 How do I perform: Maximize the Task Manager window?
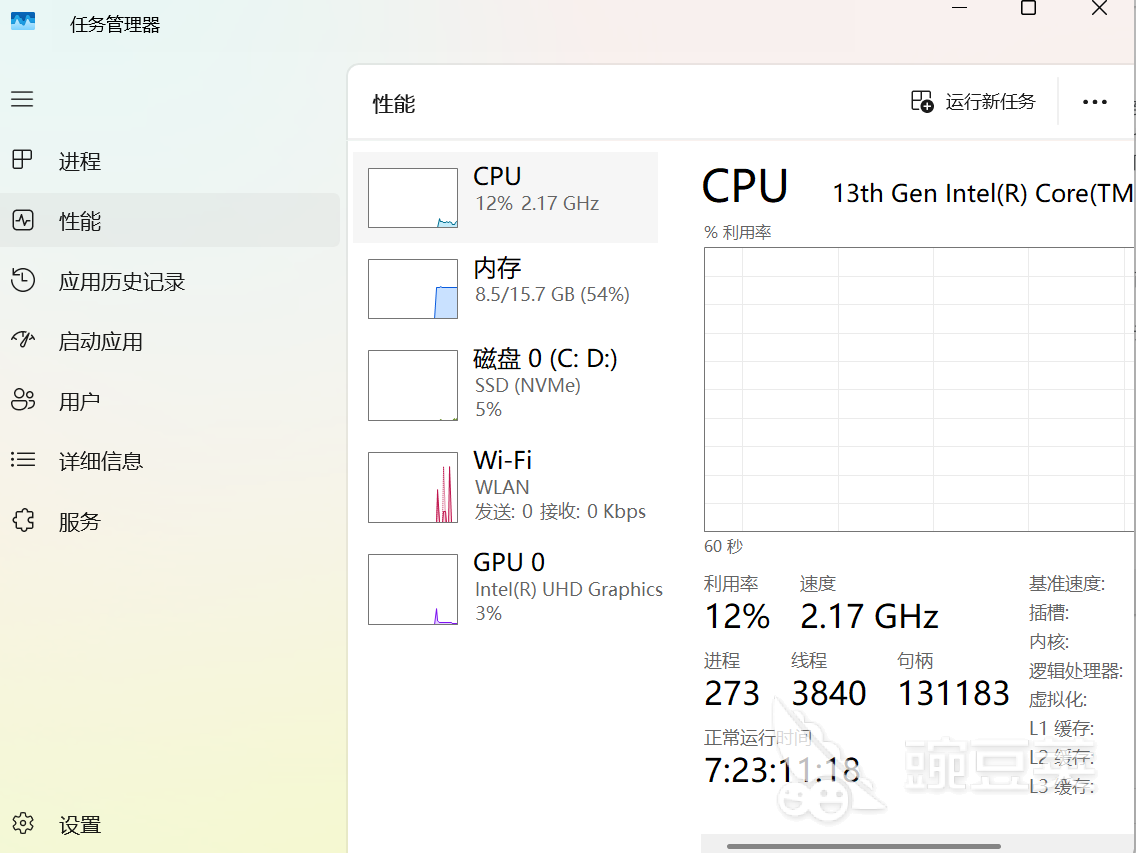[x=1028, y=8]
